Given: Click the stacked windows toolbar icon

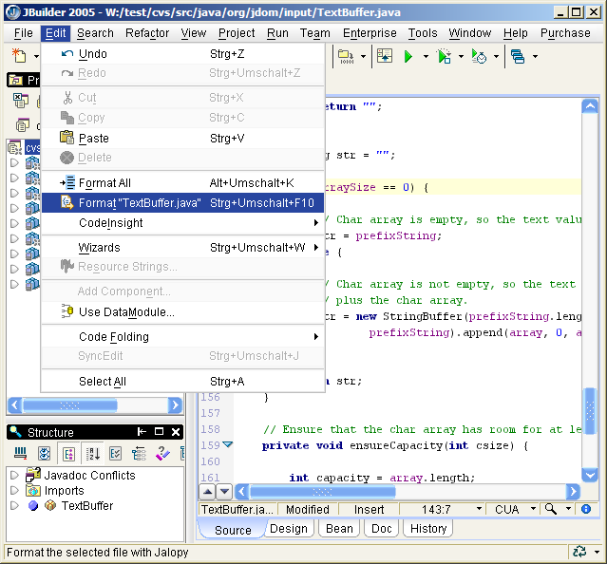Looking at the screenshot, I should point(518,57).
